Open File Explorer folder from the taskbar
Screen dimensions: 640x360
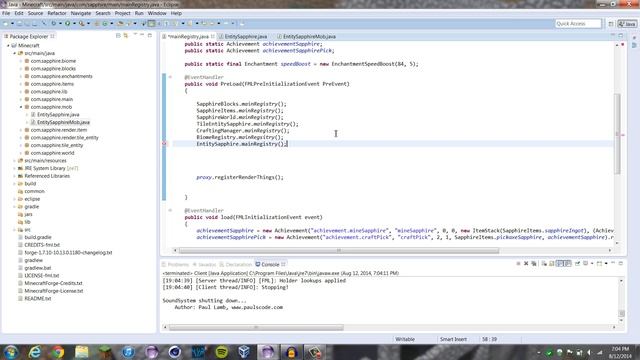coord(81,352)
